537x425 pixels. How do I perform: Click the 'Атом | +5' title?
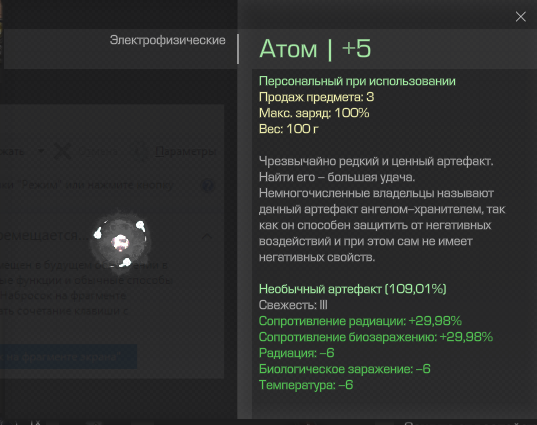315,49
